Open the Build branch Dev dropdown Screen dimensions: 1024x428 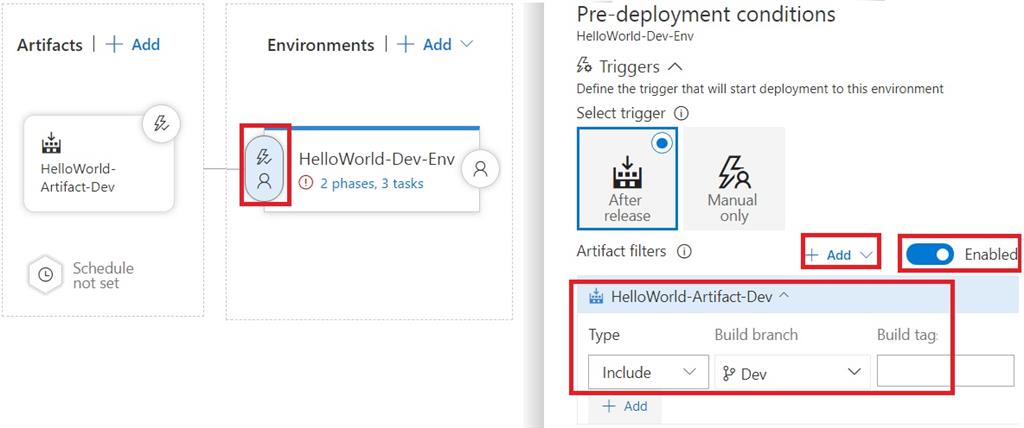point(790,372)
